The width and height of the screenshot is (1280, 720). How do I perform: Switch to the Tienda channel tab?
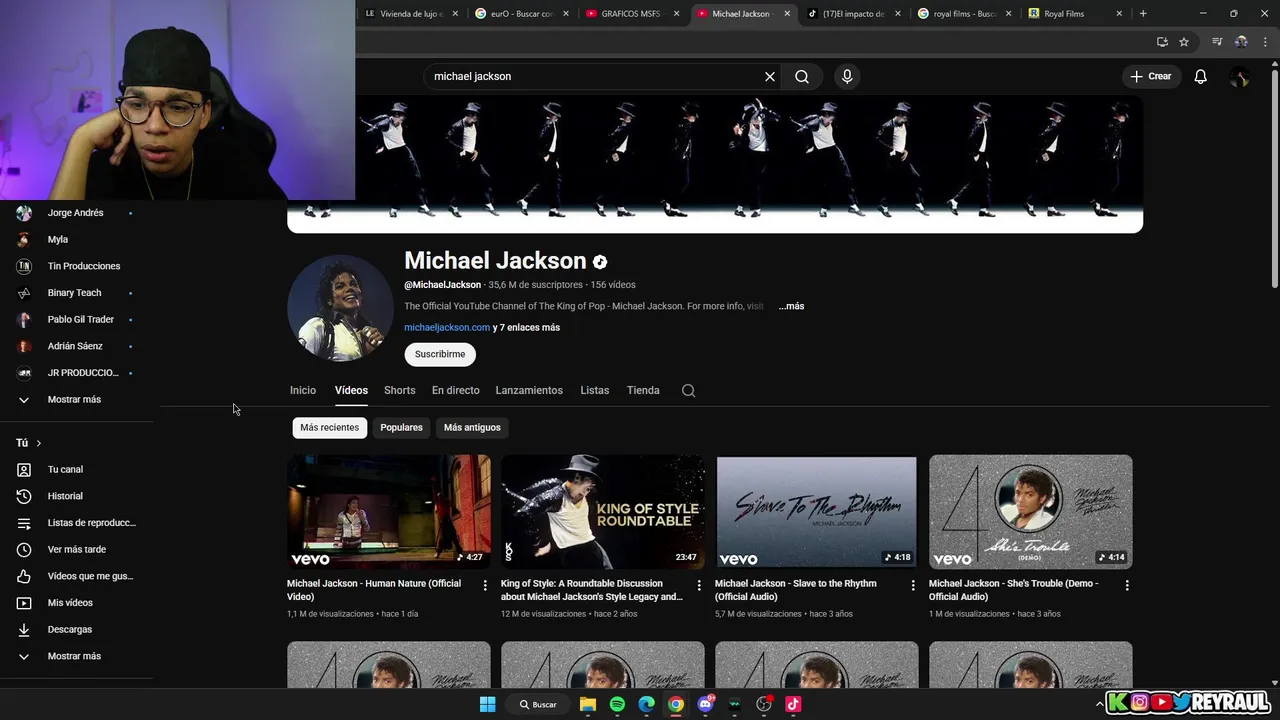click(x=643, y=391)
